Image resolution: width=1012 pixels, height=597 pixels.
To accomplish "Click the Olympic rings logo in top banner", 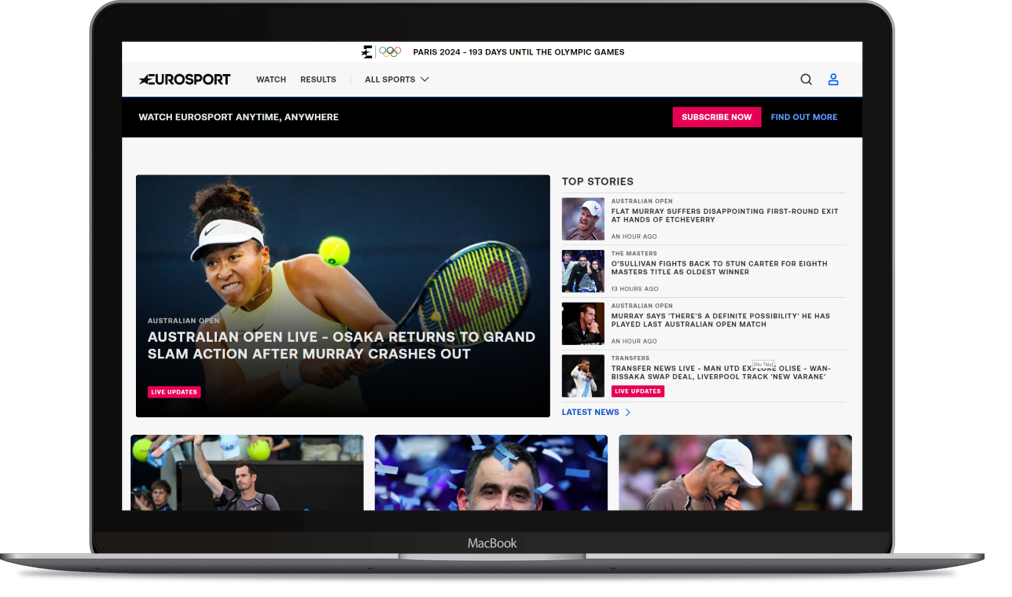I will [x=389, y=52].
